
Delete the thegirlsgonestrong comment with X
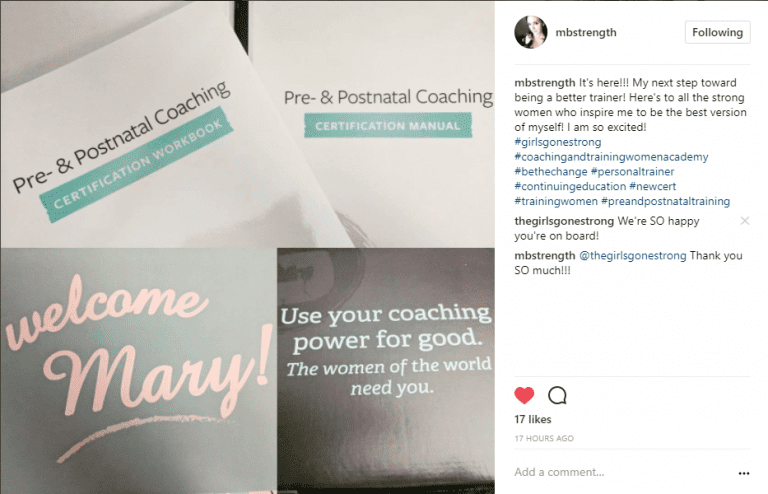pyautogui.click(x=744, y=221)
